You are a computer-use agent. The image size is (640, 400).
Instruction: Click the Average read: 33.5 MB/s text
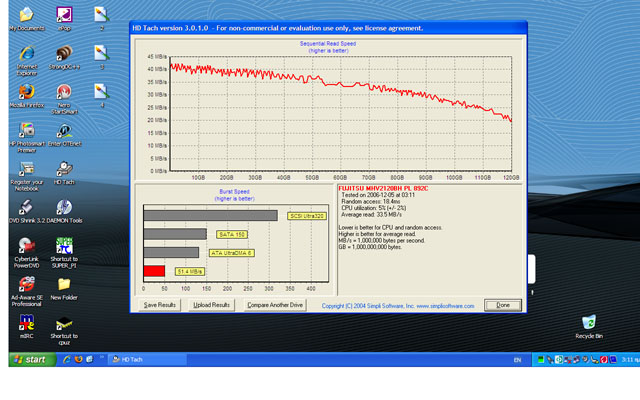(371, 215)
